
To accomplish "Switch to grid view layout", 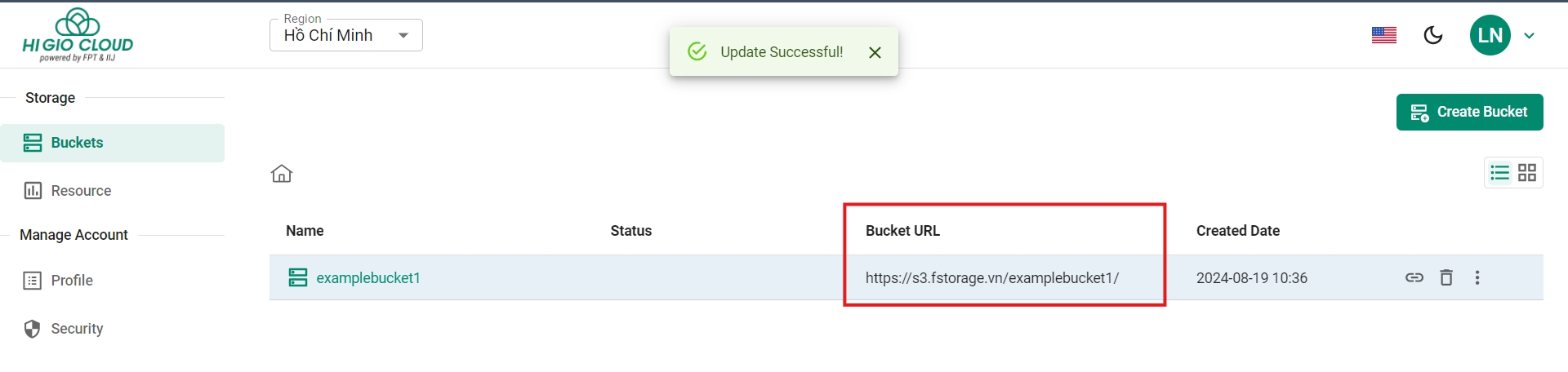I will pyautogui.click(x=1527, y=173).
